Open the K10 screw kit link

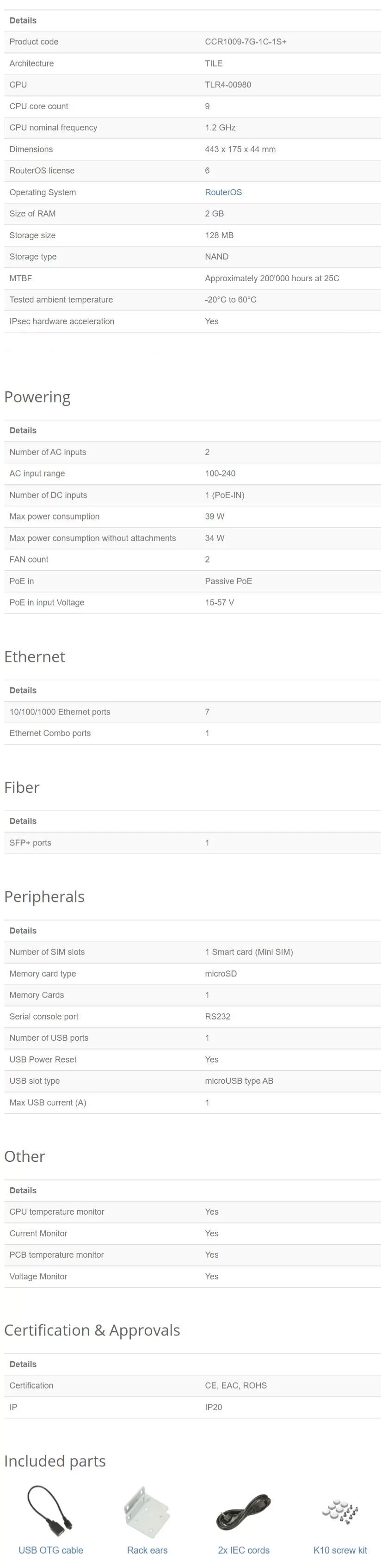click(x=339, y=1550)
